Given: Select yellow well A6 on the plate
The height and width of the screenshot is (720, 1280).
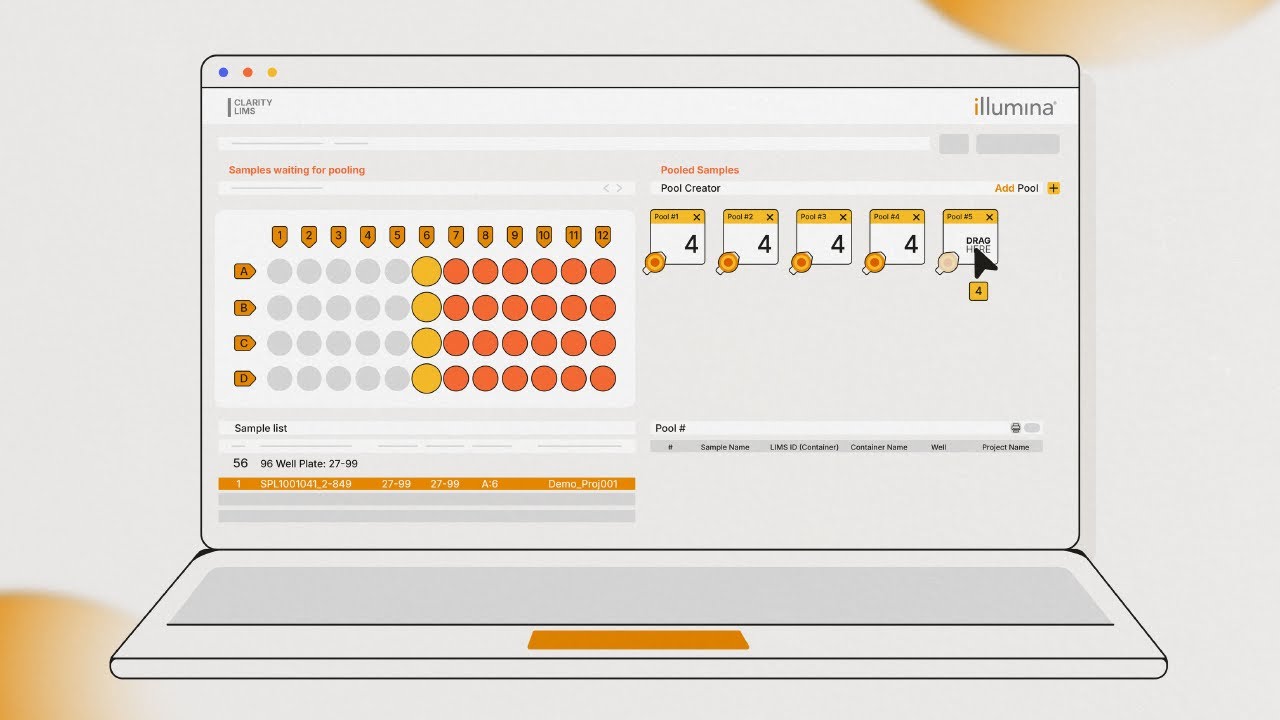Looking at the screenshot, I should pos(426,271).
